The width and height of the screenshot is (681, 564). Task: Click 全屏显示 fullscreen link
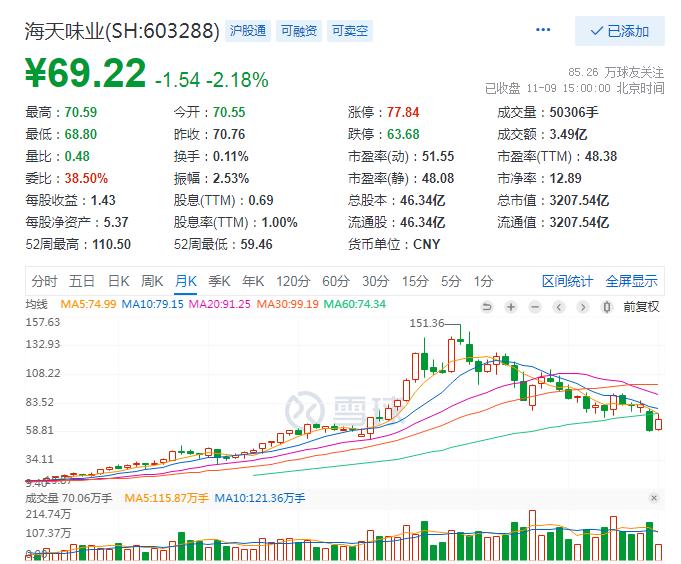pyautogui.click(x=631, y=281)
